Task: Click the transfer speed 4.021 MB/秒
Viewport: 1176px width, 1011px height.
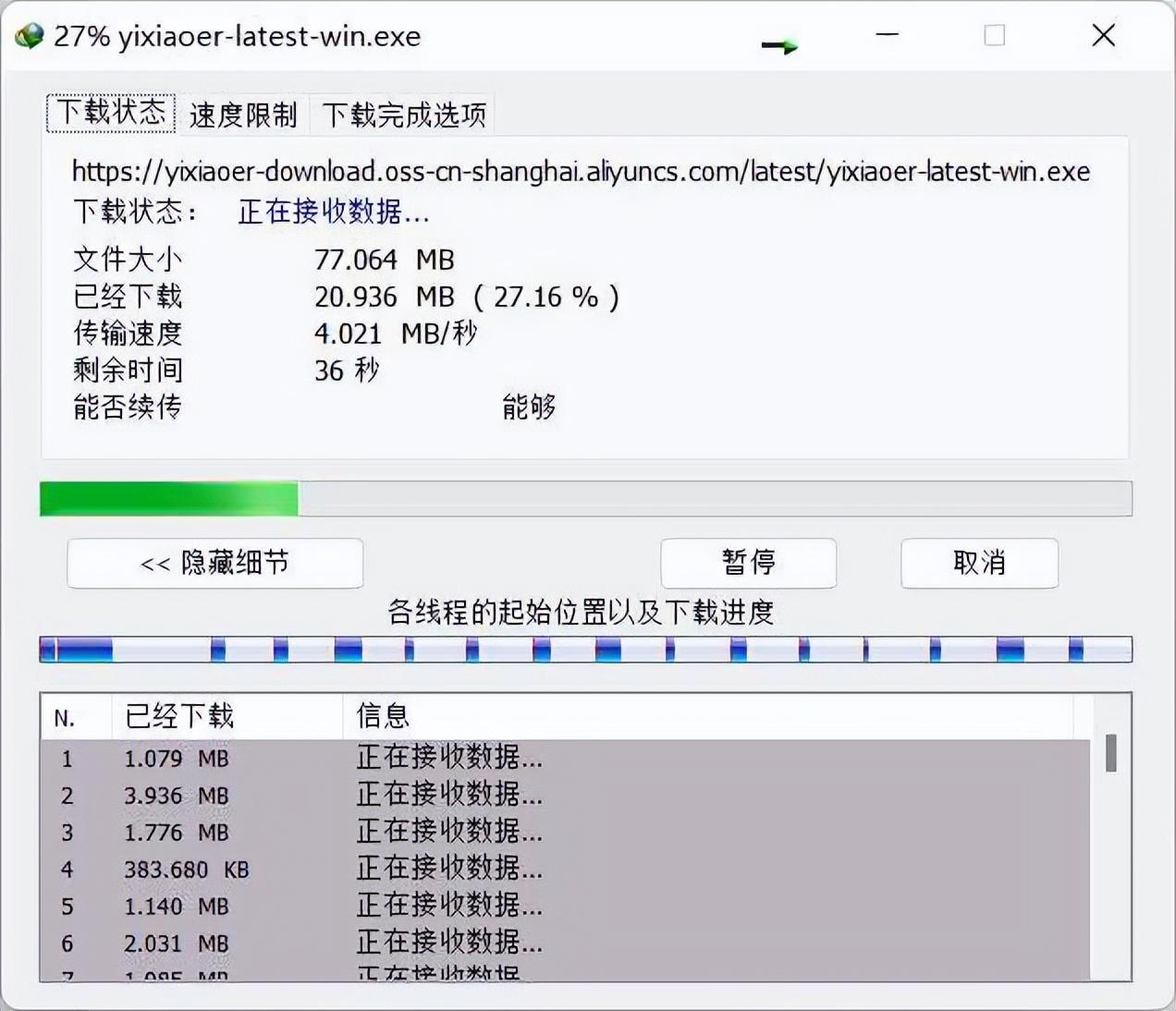Action: [396, 334]
